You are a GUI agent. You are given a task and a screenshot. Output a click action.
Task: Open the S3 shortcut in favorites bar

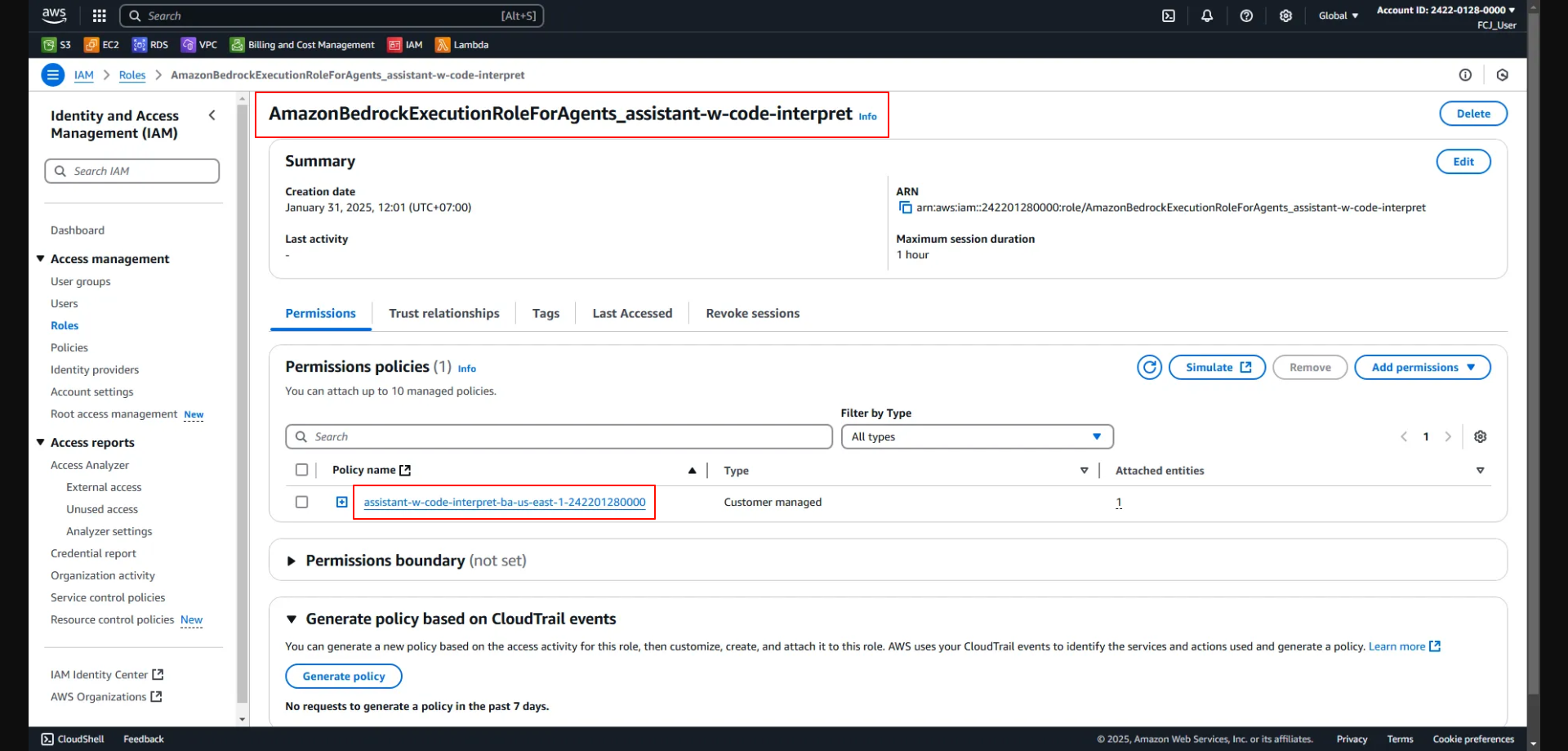(57, 45)
